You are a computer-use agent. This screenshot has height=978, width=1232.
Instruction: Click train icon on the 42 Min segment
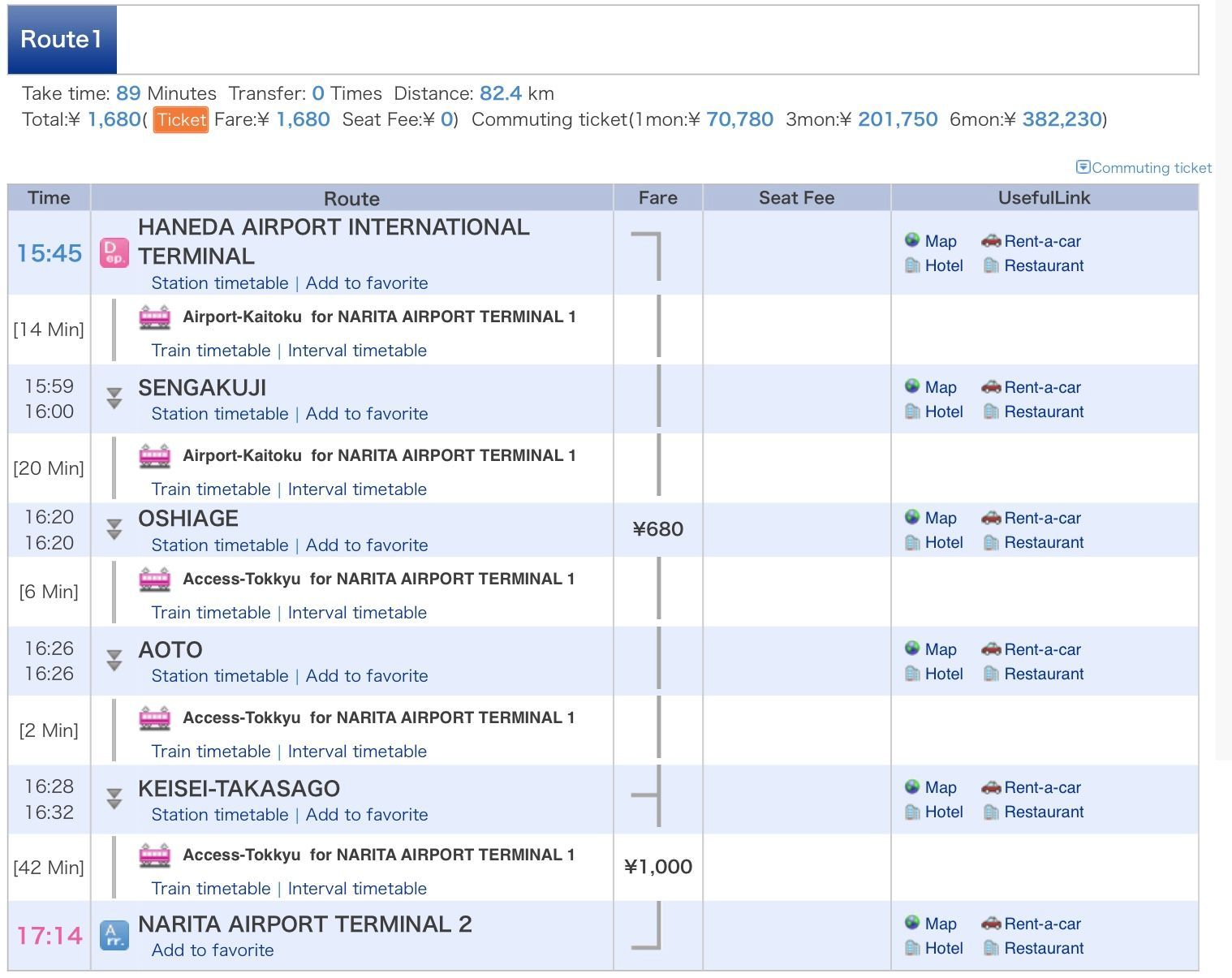[x=154, y=855]
